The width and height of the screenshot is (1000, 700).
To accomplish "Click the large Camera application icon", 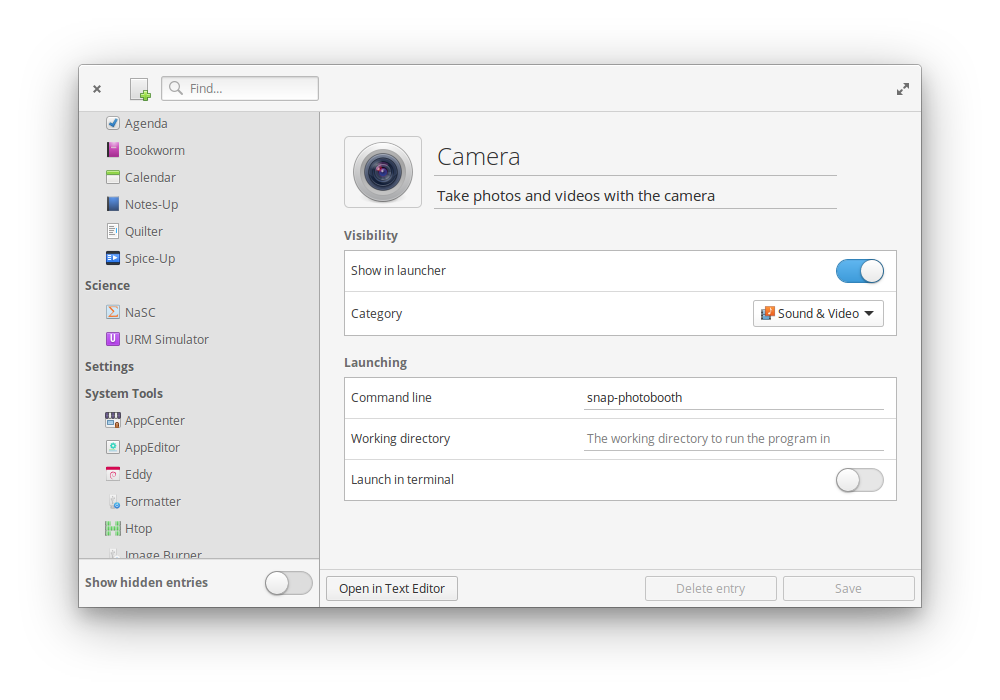I will [x=383, y=172].
